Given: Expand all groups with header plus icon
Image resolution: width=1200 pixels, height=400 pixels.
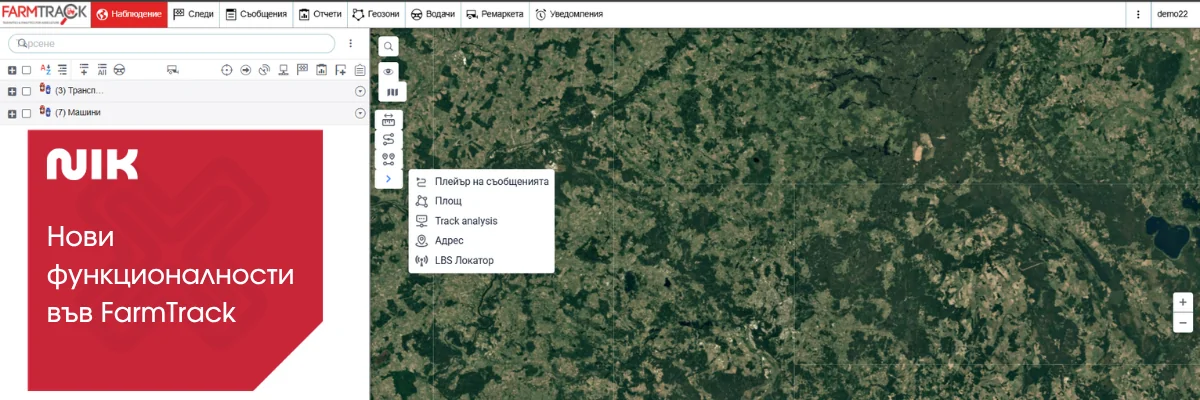Looking at the screenshot, I should pyautogui.click(x=12, y=70).
